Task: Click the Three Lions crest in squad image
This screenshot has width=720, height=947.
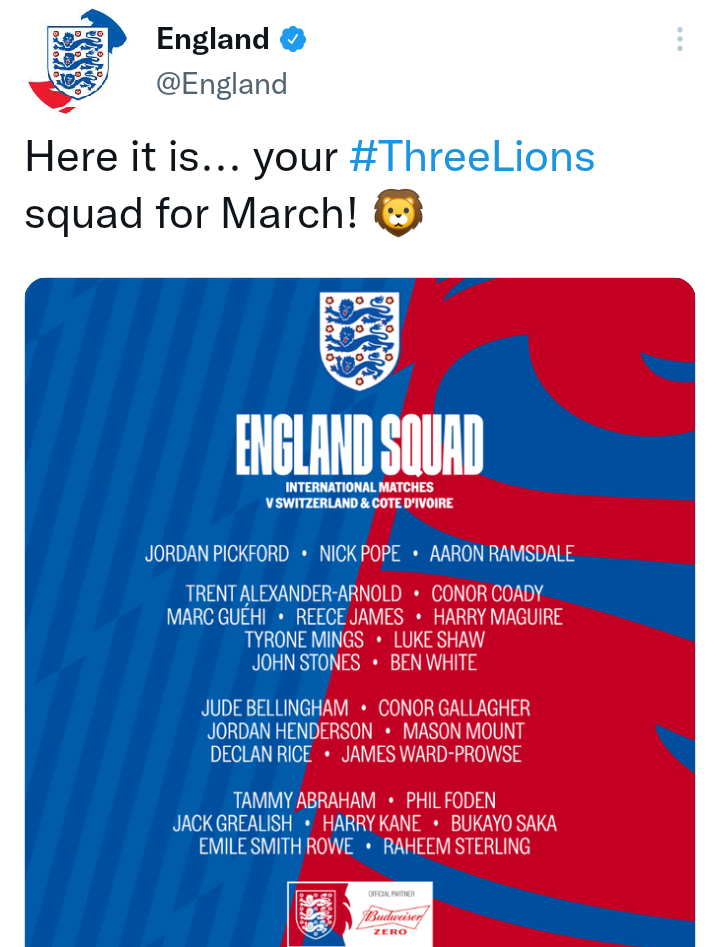Action: pos(359,341)
